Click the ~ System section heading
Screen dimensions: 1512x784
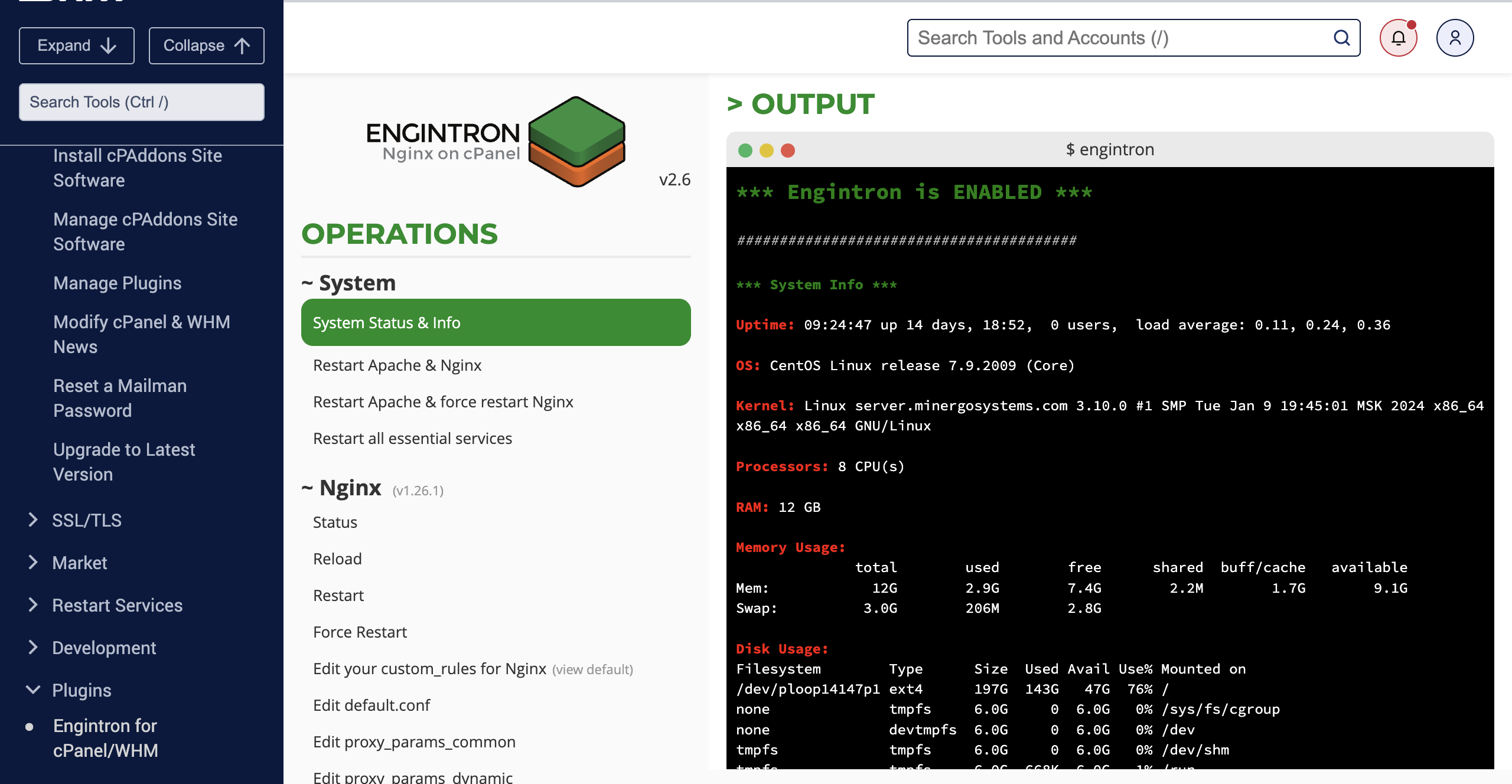[348, 283]
